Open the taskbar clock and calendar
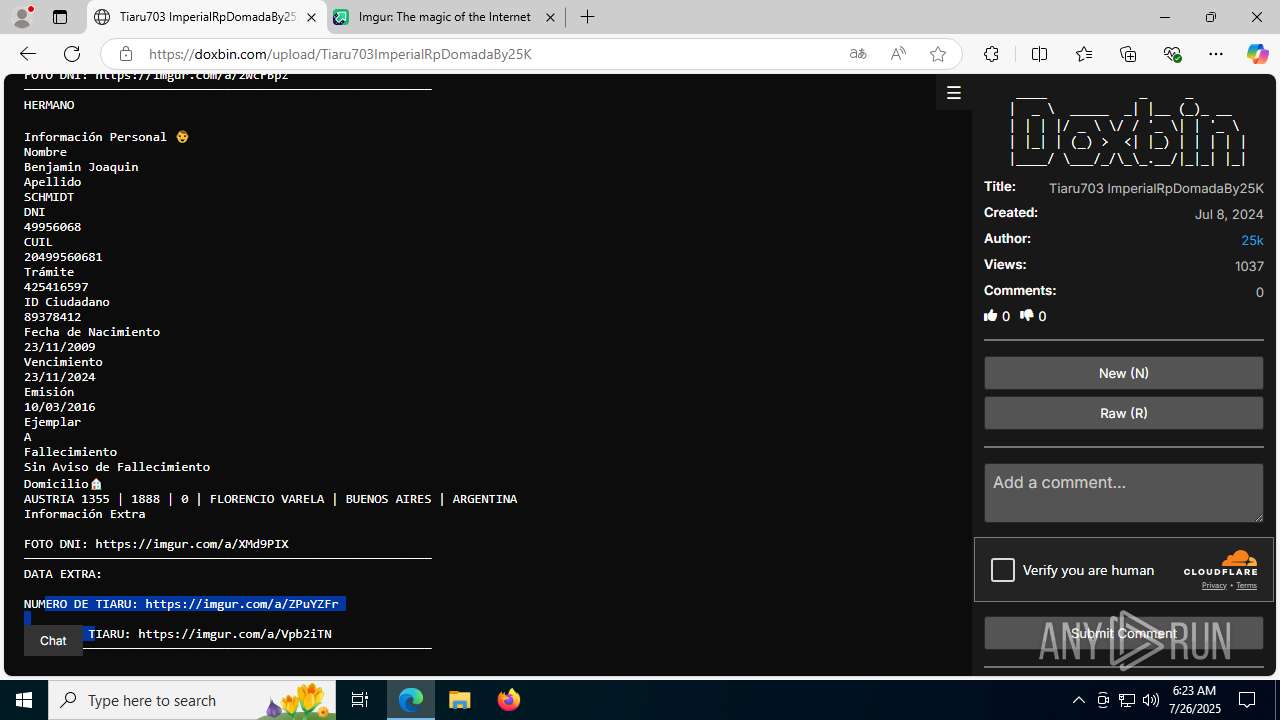1280x720 pixels. click(x=1194, y=700)
